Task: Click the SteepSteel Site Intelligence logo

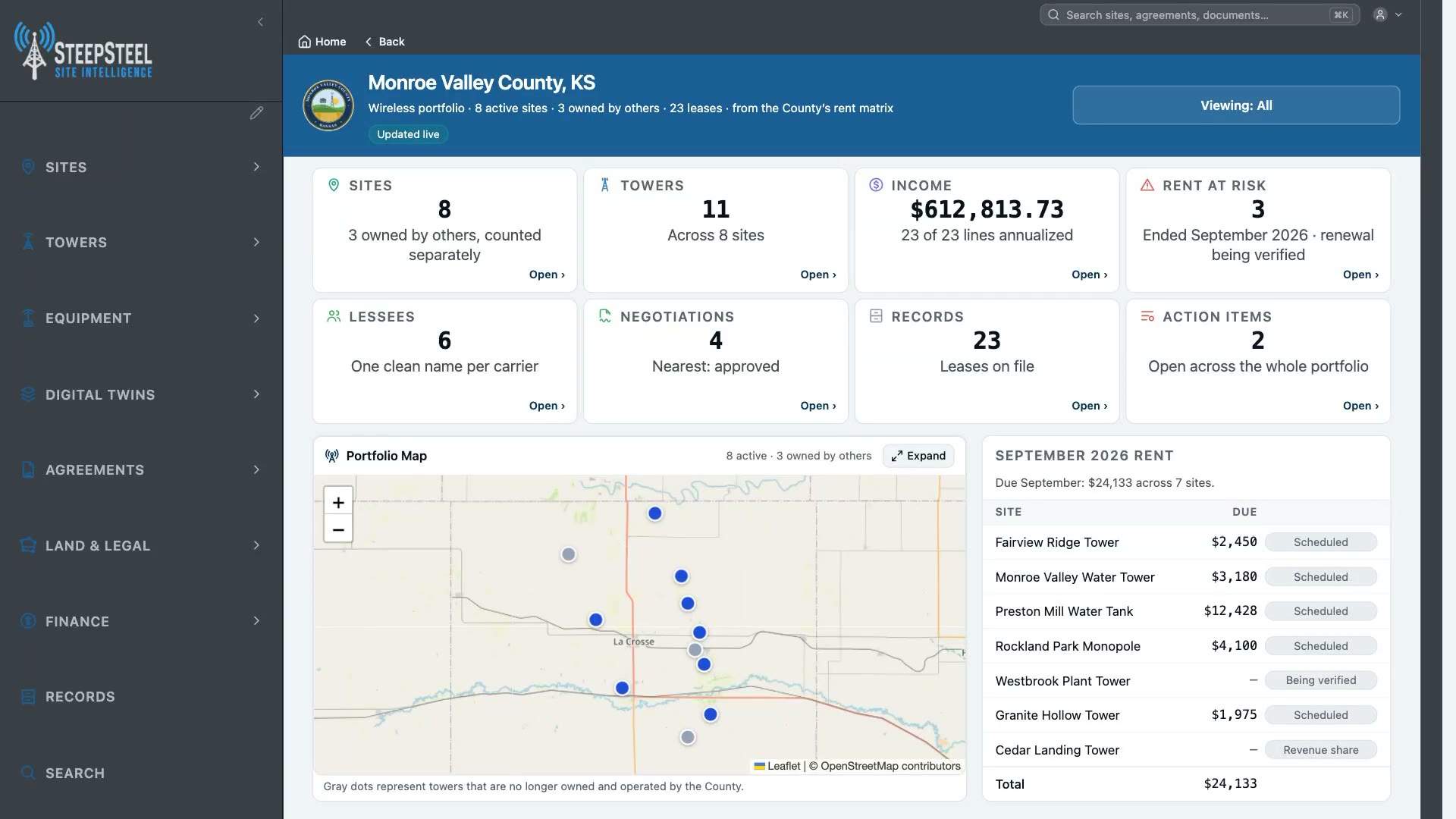Action: click(83, 51)
